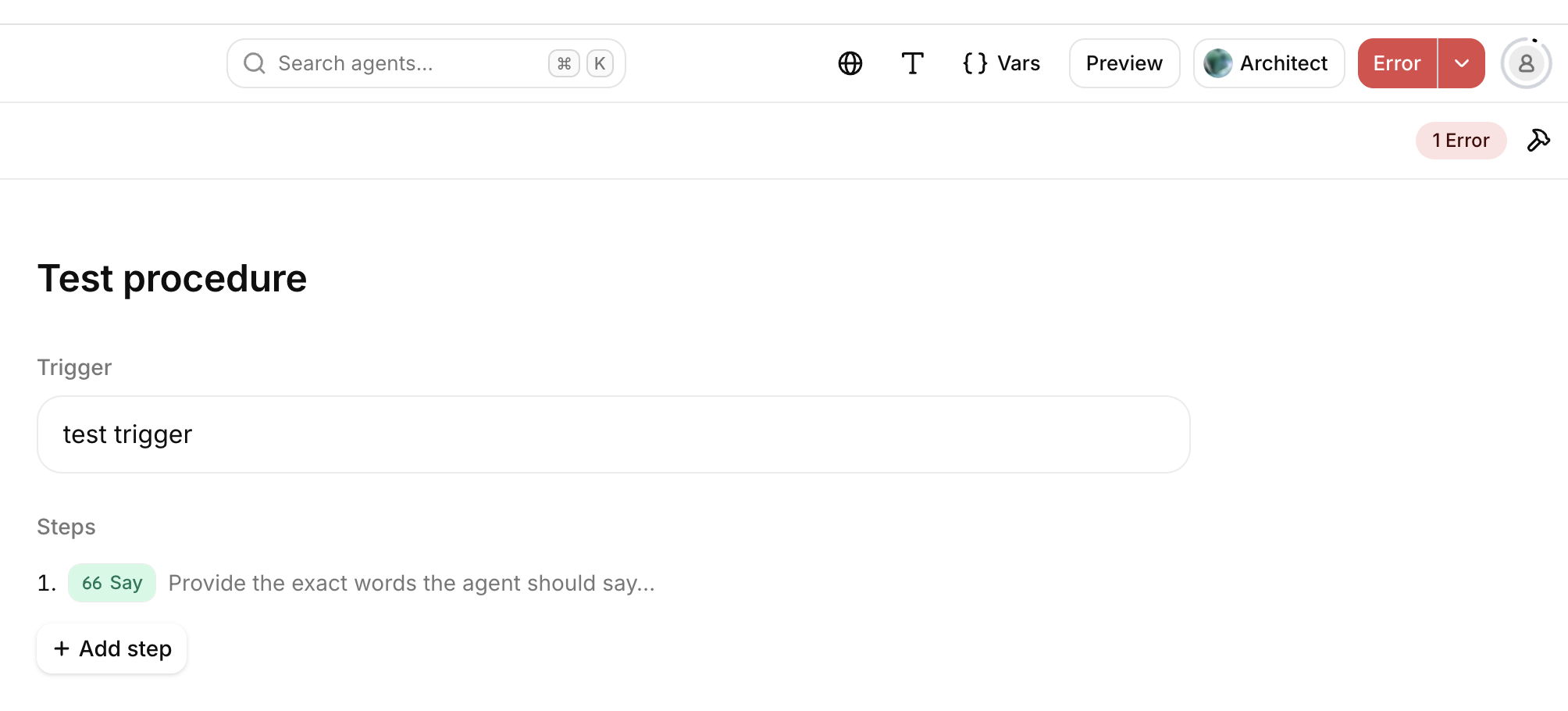Click the Architect avatar orb icon

[x=1217, y=63]
